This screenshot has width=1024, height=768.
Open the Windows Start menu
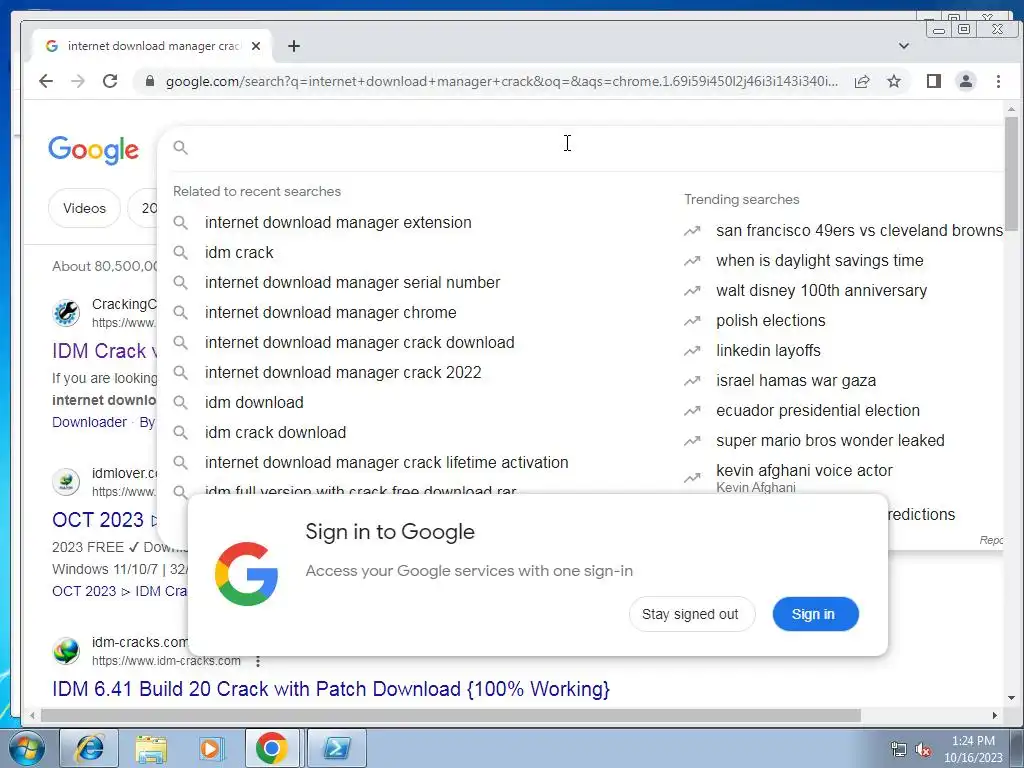(x=26, y=748)
